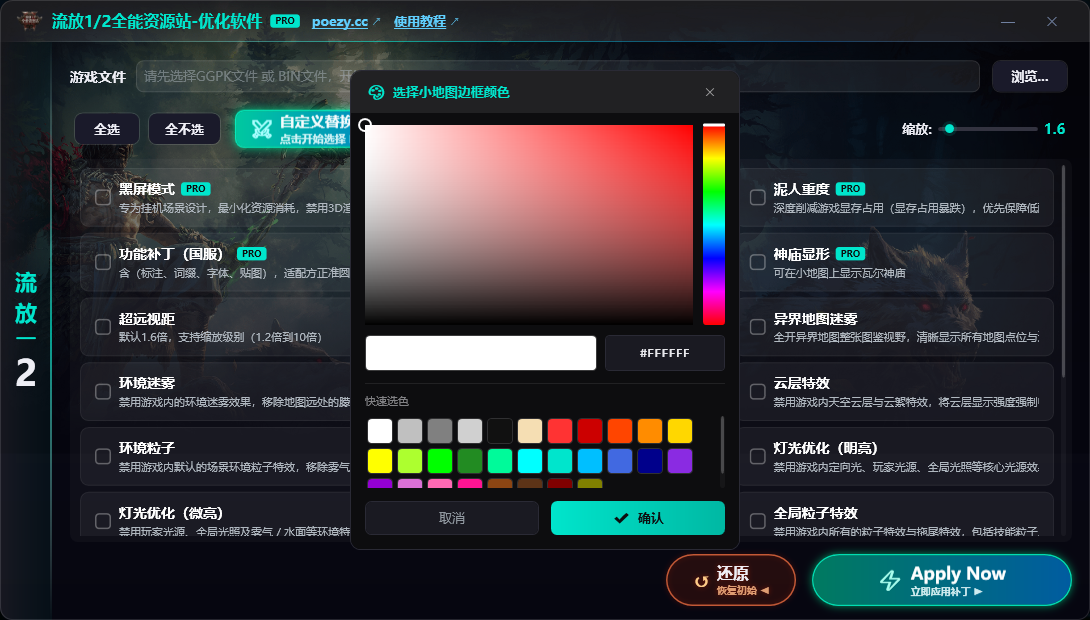Pick the wheat beige swatch

pos(530,431)
